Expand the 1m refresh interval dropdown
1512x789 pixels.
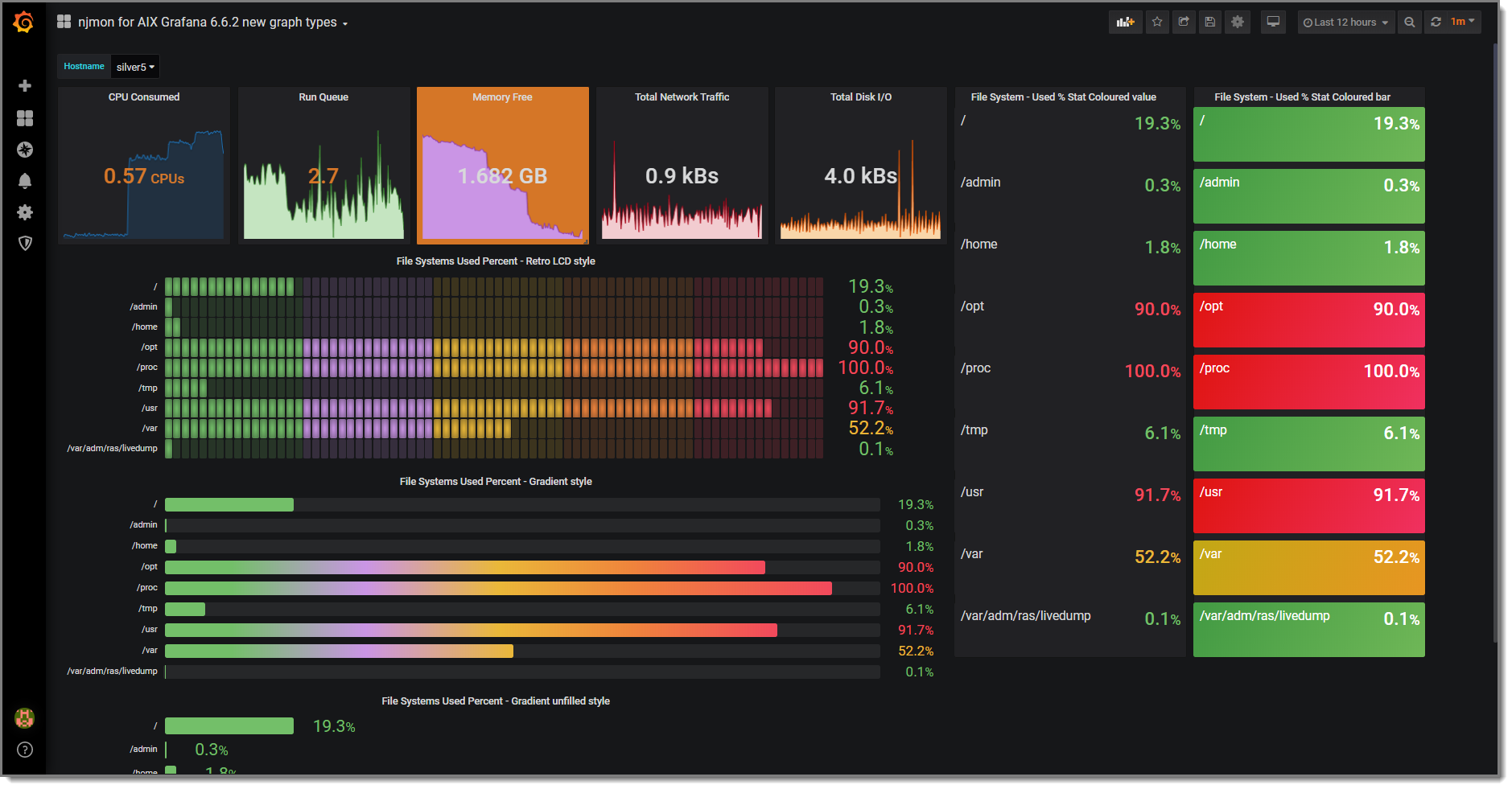[x=1463, y=22]
